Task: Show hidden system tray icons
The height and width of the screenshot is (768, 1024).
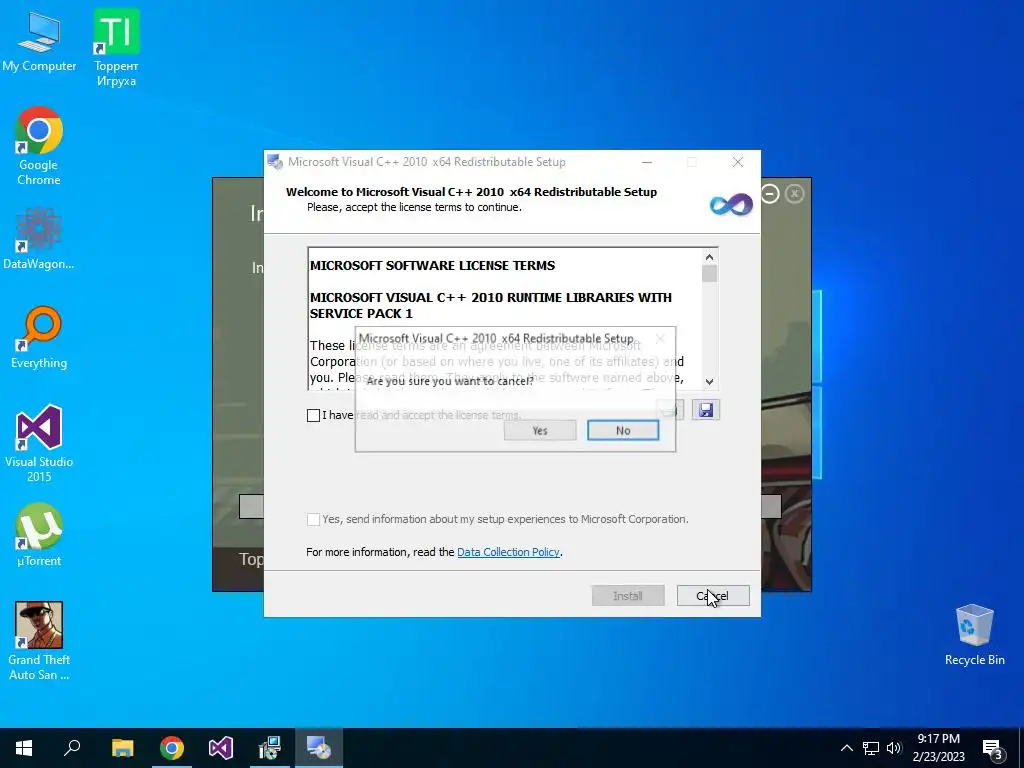Action: [846, 748]
